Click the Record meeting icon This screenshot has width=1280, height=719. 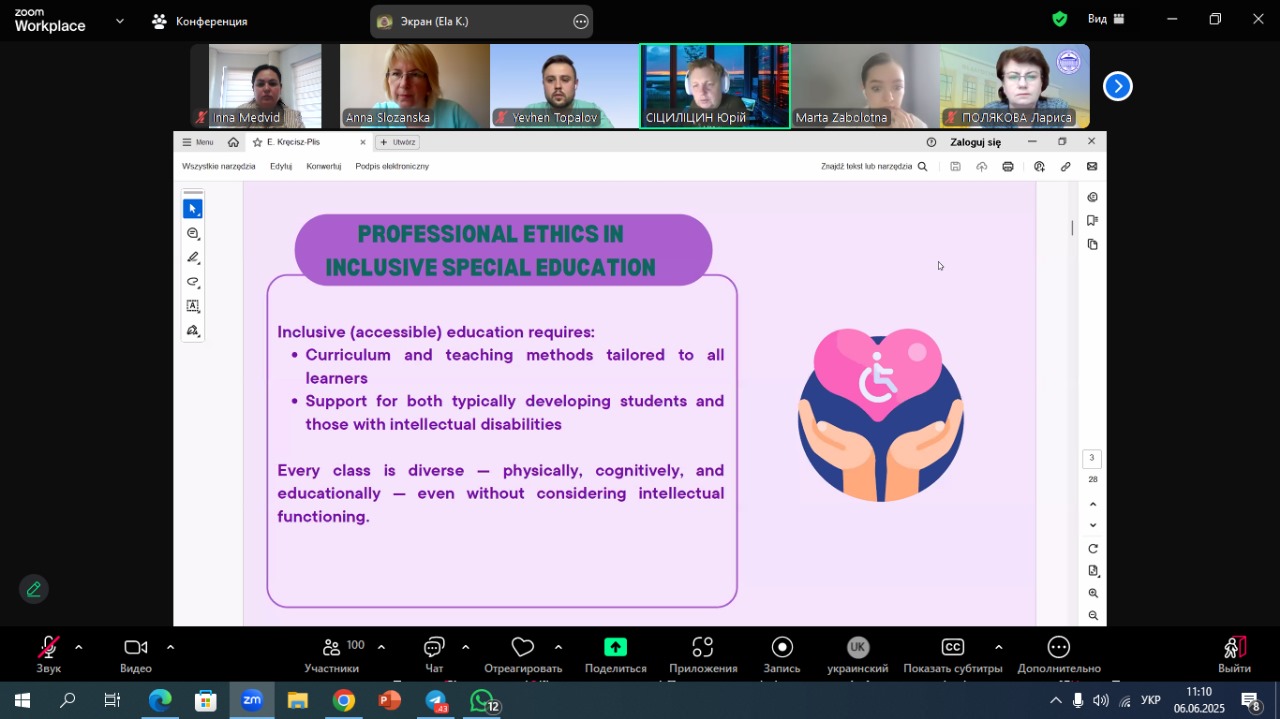pos(782,648)
